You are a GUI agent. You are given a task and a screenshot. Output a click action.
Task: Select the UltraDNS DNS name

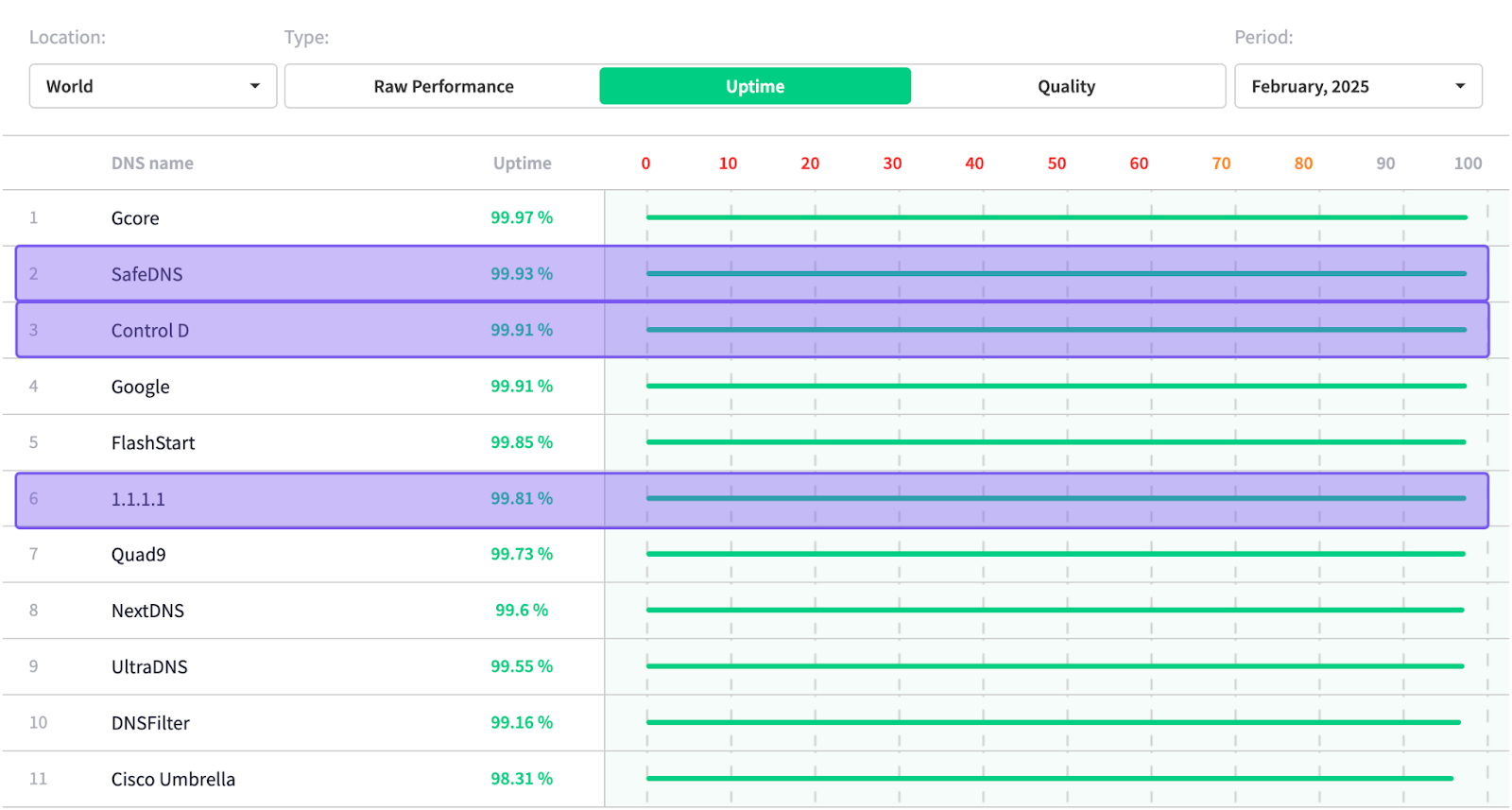tap(149, 666)
